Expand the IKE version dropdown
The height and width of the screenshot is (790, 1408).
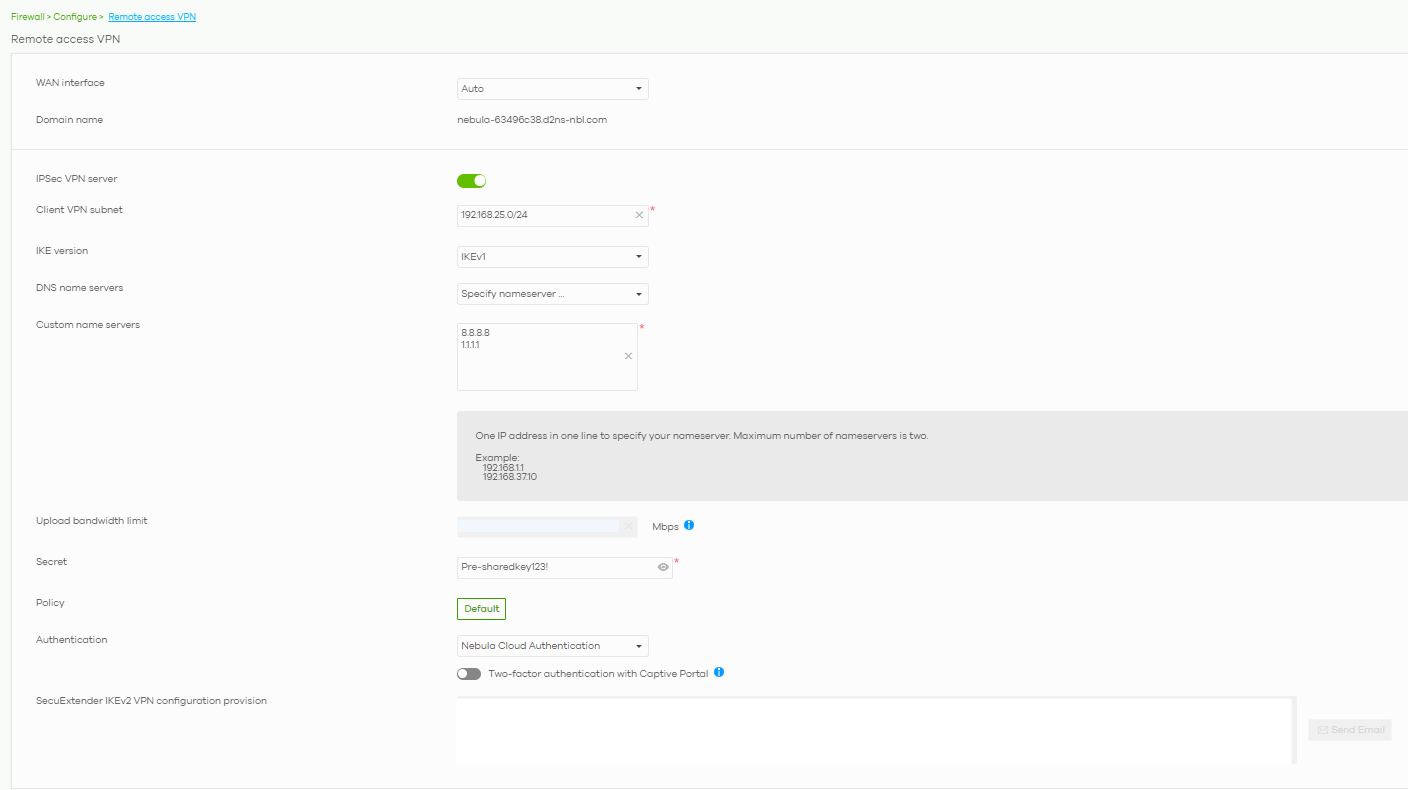click(552, 257)
